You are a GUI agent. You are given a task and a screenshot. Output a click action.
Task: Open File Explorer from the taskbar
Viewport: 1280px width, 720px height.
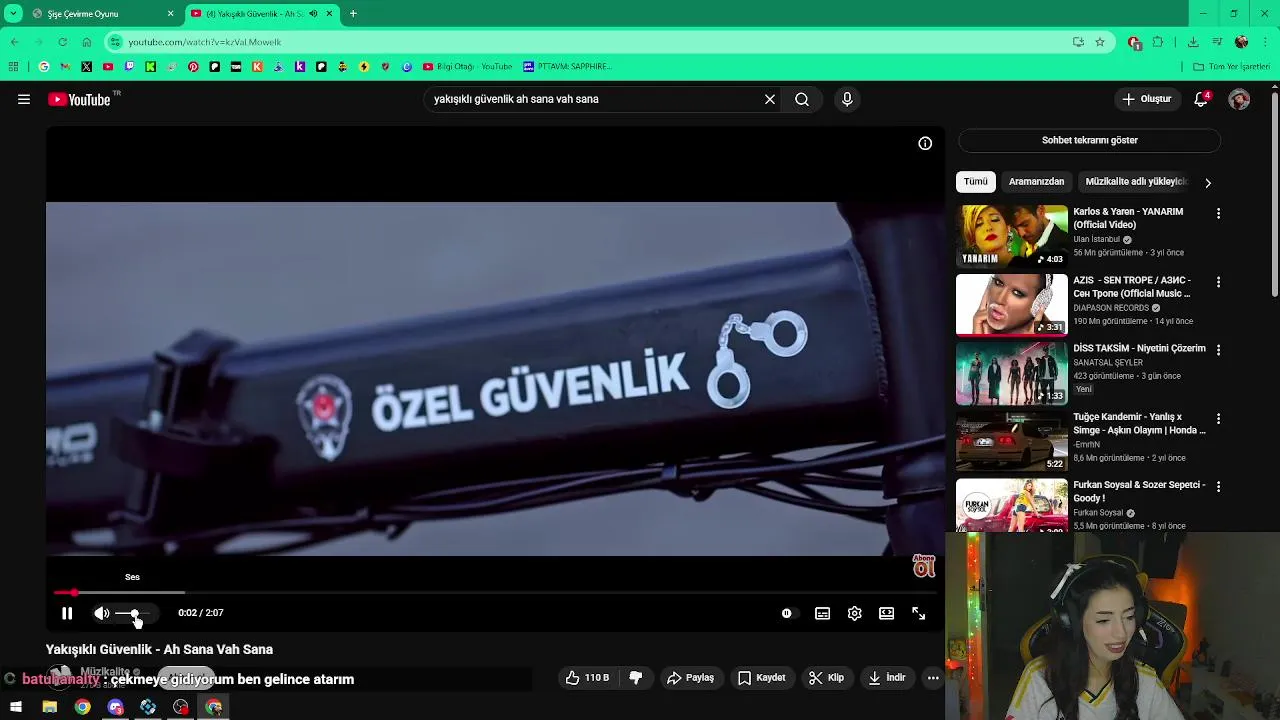(50, 707)
